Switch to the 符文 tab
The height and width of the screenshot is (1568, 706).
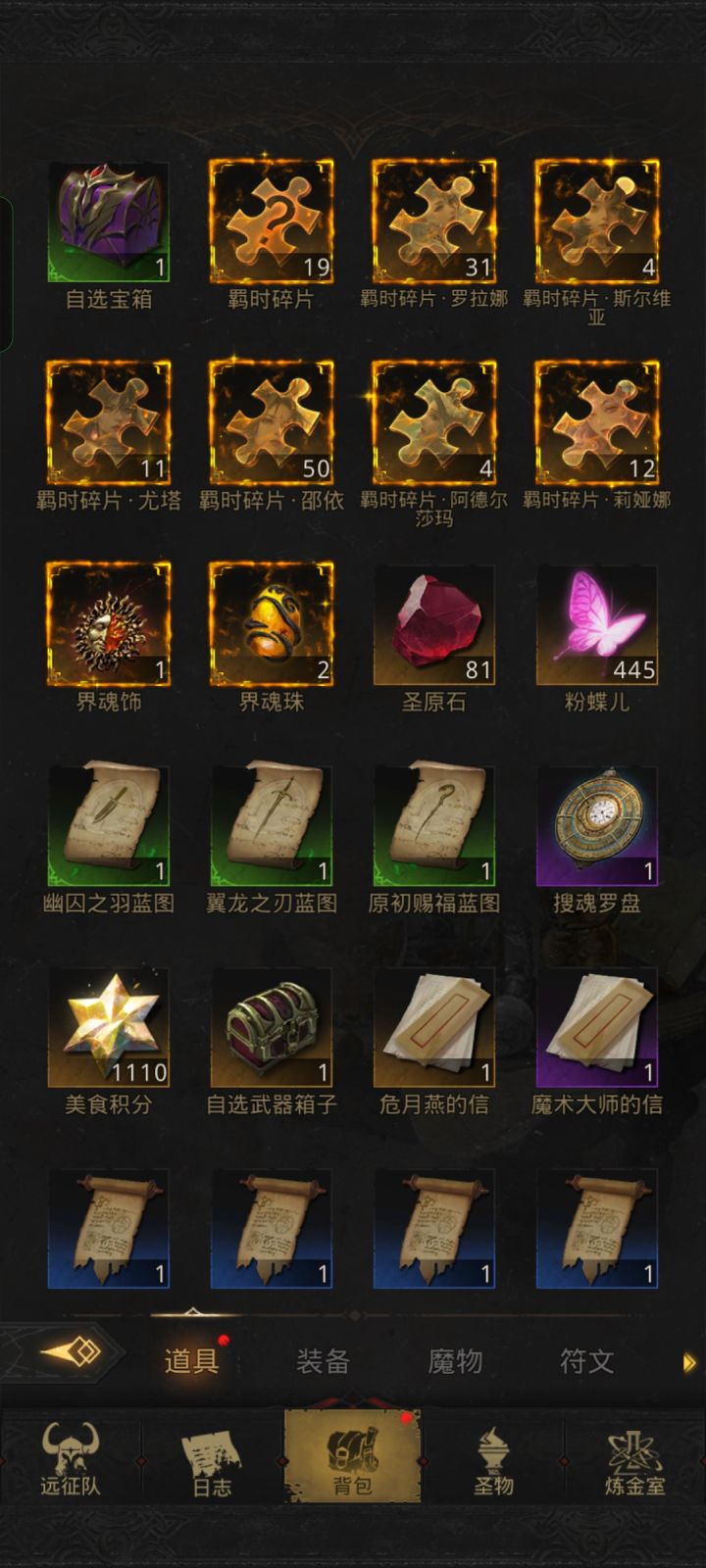[586, 1361]
